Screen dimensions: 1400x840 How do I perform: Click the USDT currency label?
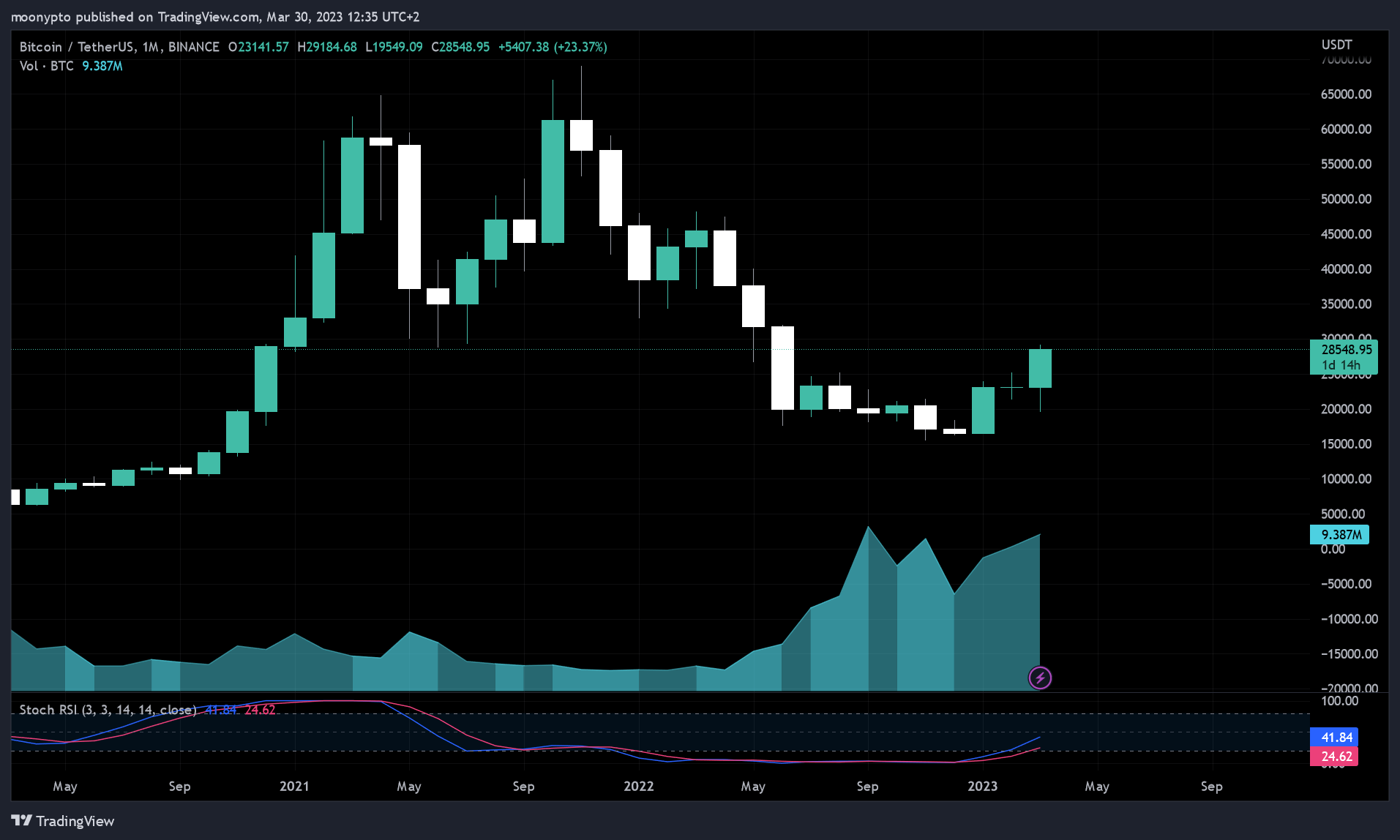[1336, 45]
